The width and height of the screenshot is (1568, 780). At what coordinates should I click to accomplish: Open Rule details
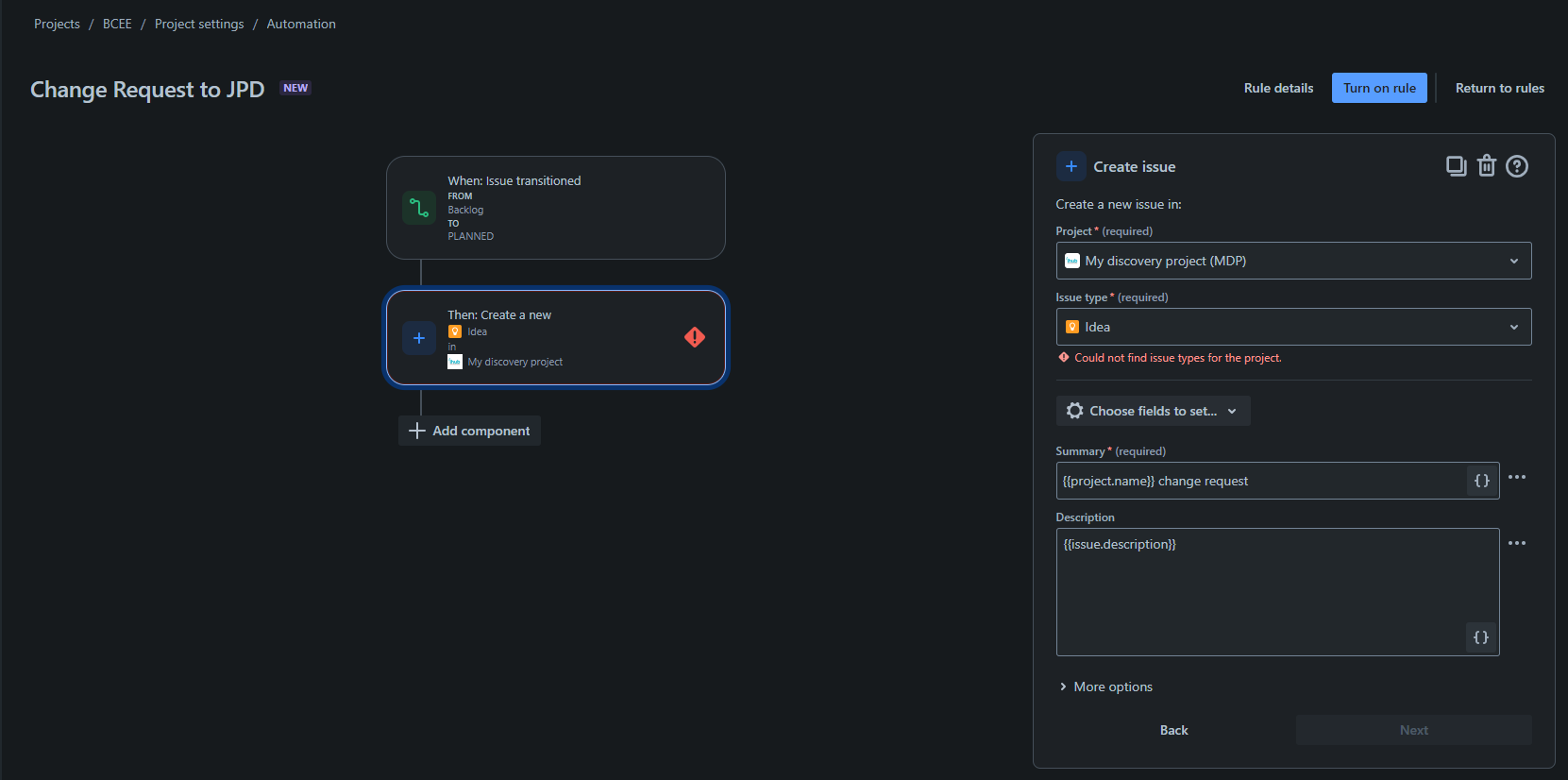click(x=1278, y=88)
